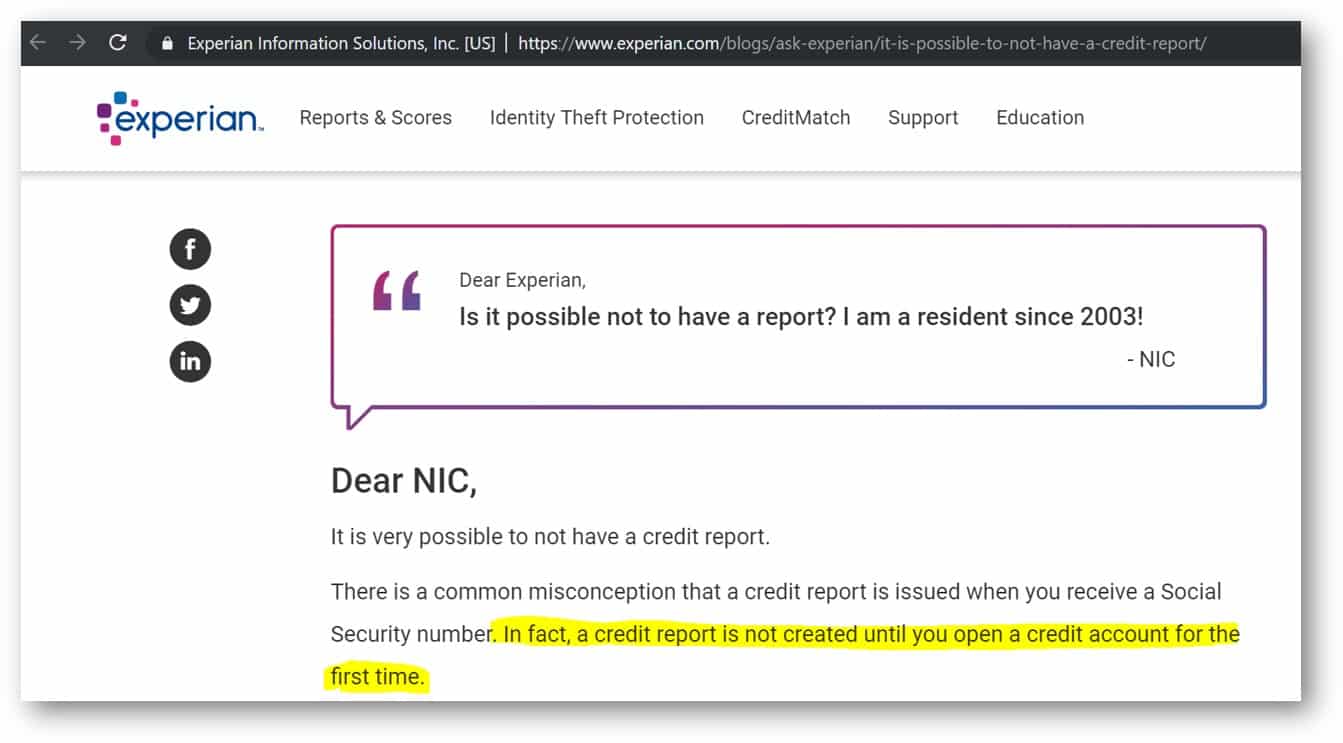Open the Support menu item
Screen dimensions: 1343x743
coord(923,118)
